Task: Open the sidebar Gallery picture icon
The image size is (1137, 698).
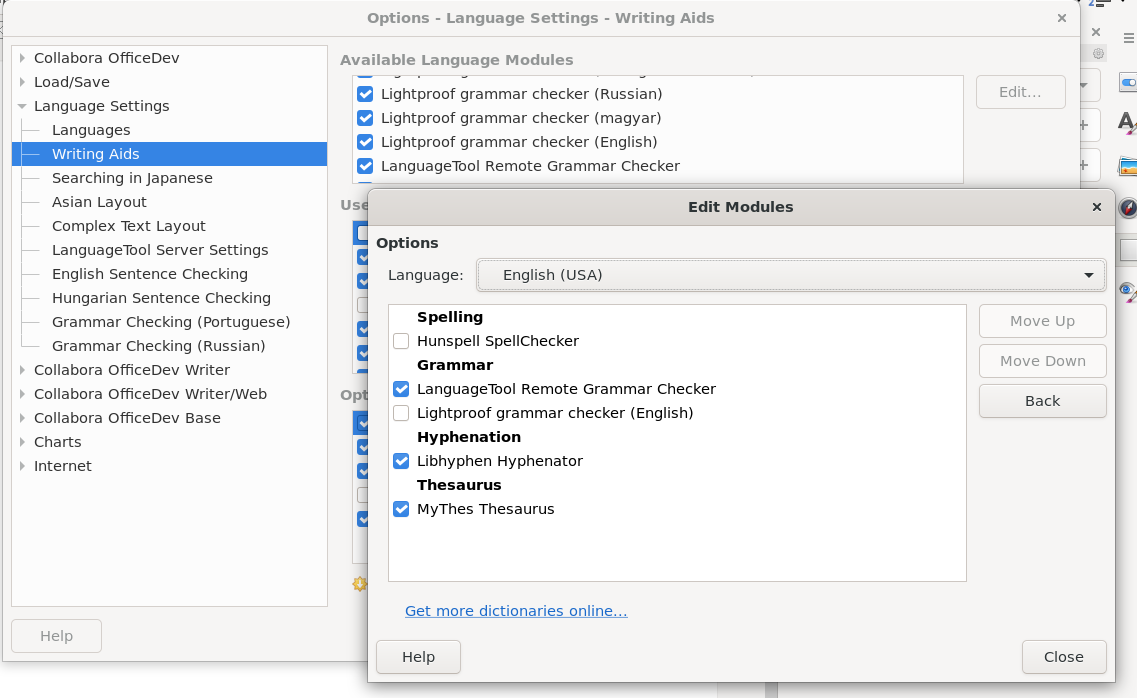Action: tap(1128, 166)
